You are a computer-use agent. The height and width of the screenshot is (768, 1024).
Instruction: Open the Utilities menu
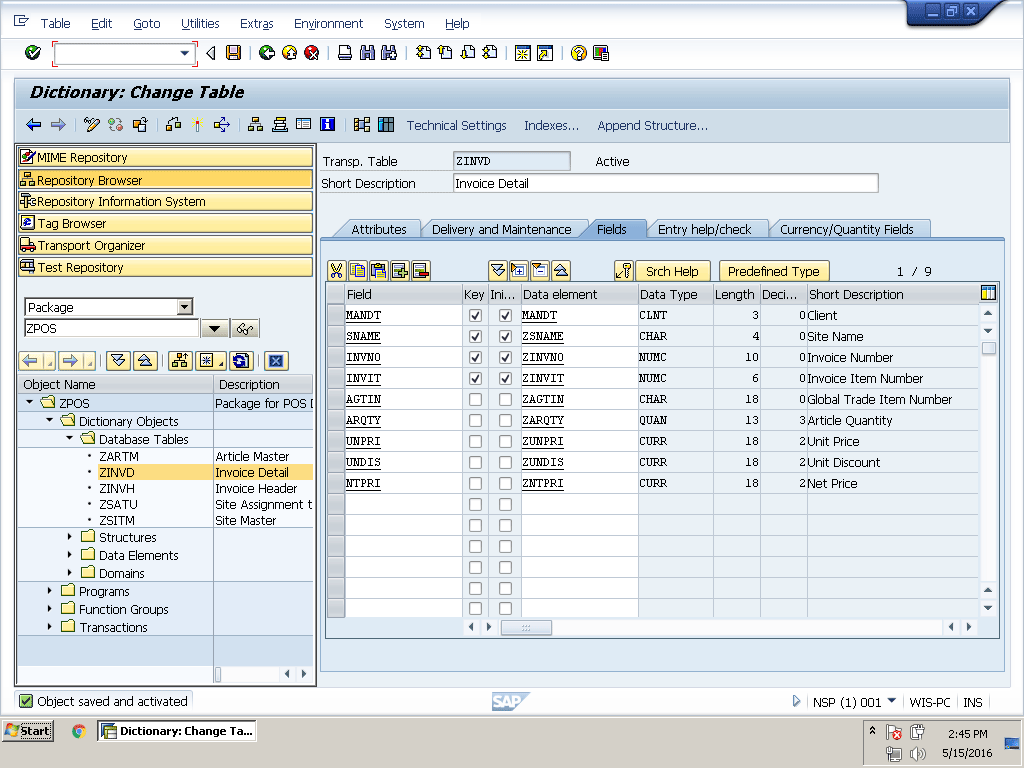[200, 23]
